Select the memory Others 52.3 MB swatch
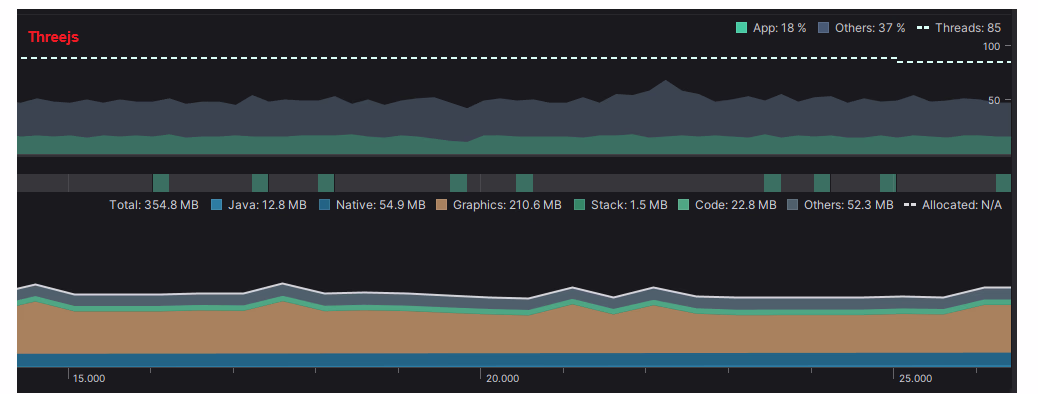The height and width of the screenshot is (394, 1038). click(792, 205)
